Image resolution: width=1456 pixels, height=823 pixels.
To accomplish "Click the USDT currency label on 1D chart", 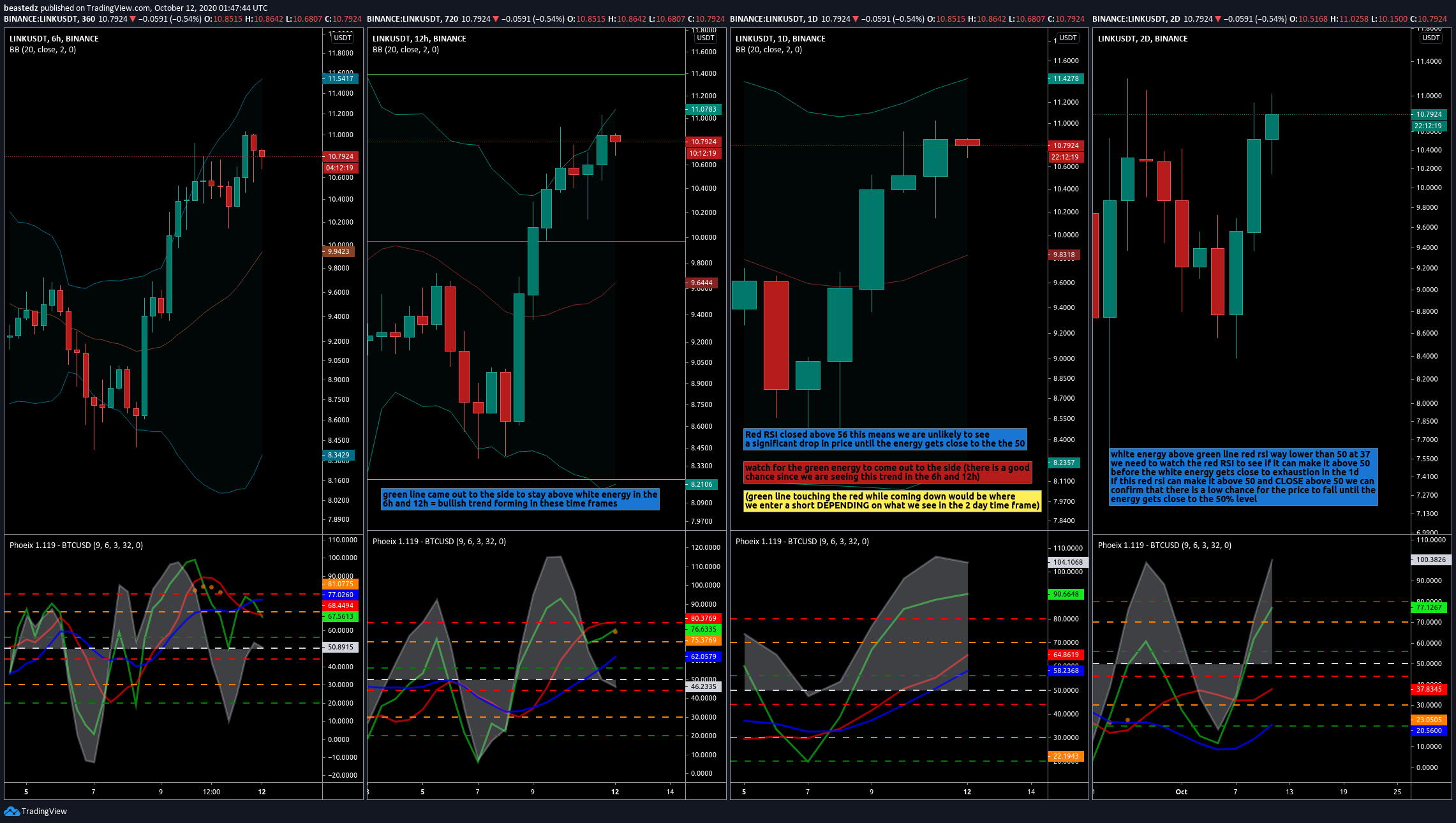I will pyautogui.click(x=1068, y=38).
